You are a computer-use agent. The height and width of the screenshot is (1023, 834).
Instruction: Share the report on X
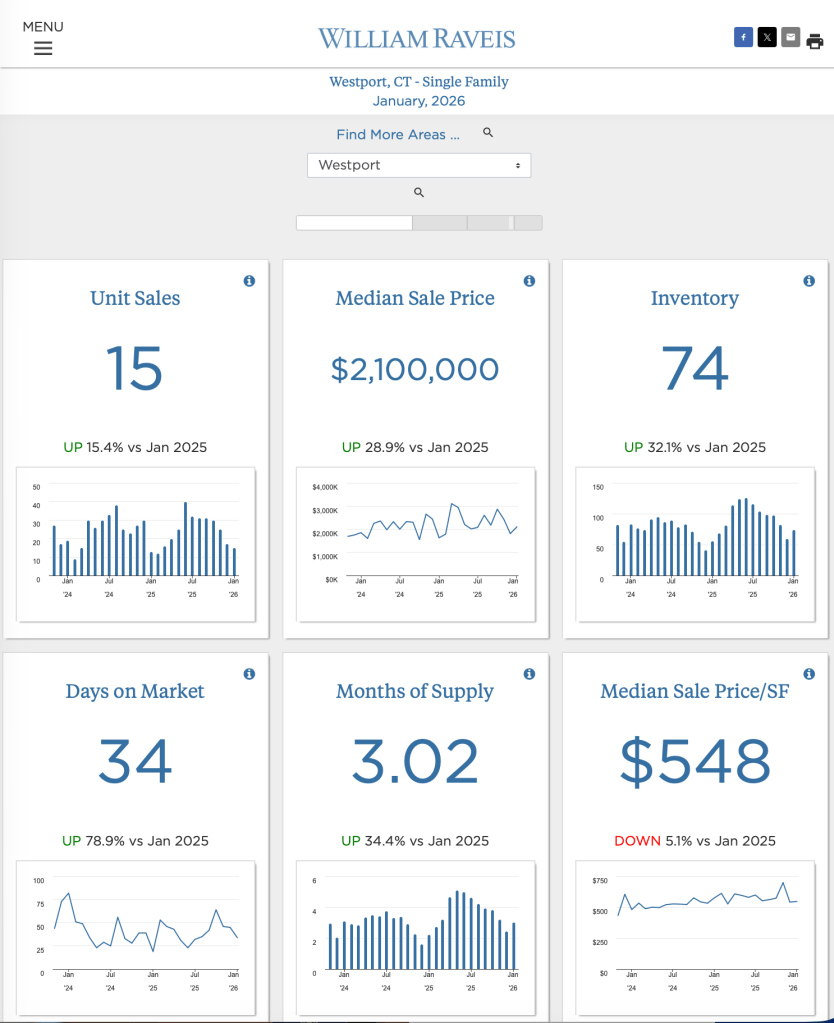coord(767,38)
